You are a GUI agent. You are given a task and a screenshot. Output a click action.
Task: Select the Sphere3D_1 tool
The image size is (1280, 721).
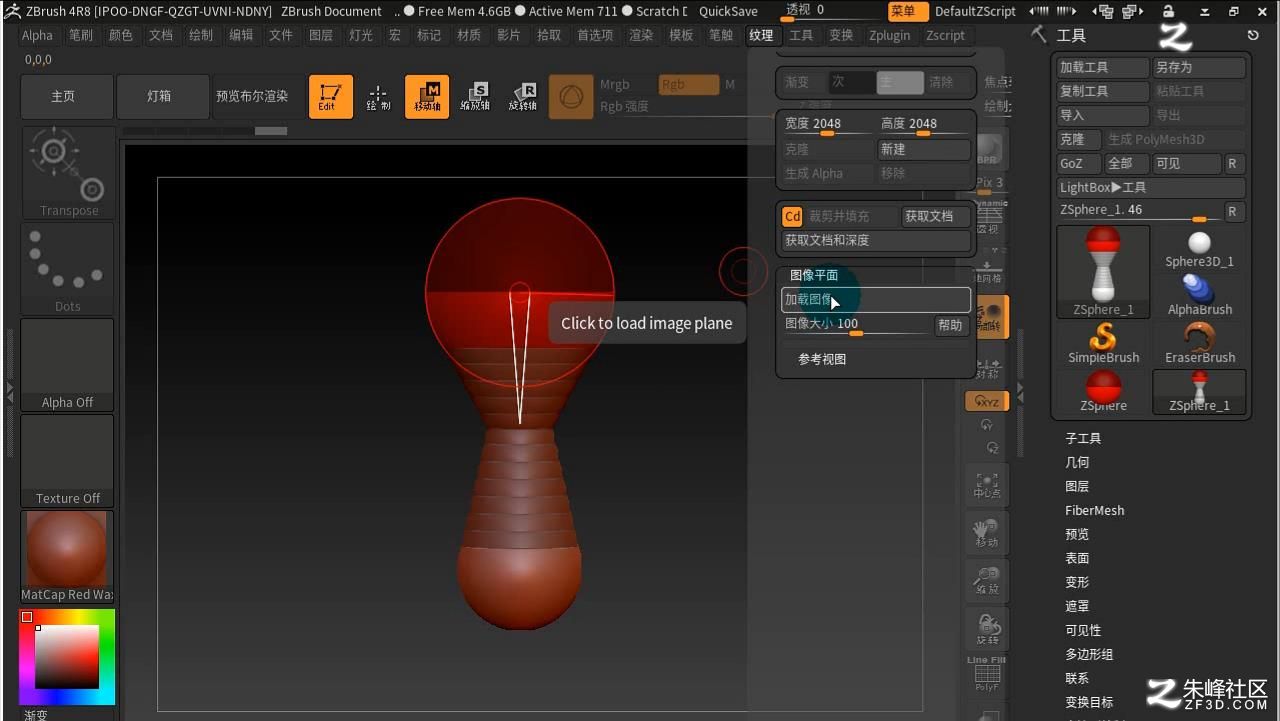pyautogui.click(x=1199, y=249)
